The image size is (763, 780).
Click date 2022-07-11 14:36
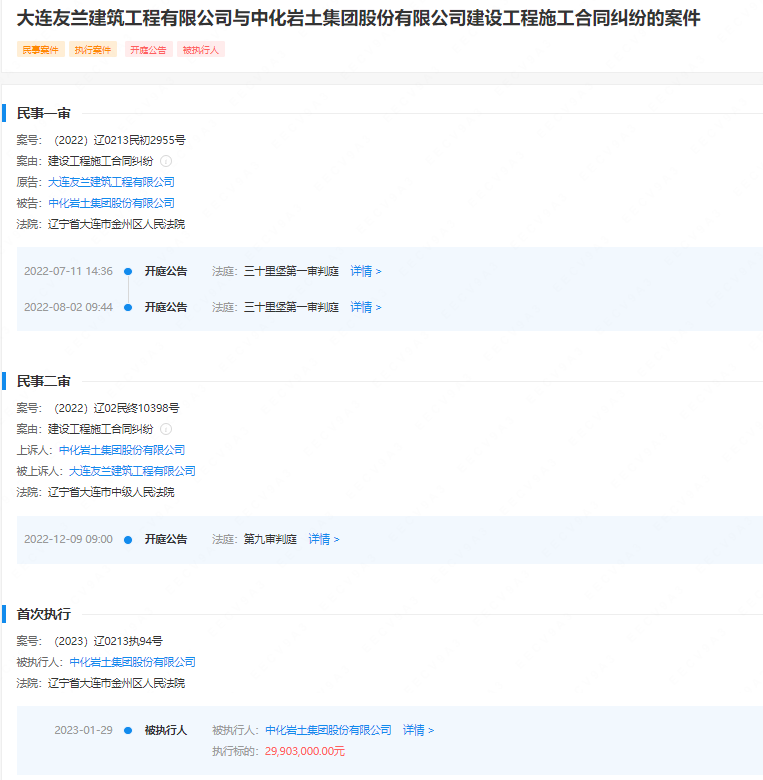click(69, 271)
